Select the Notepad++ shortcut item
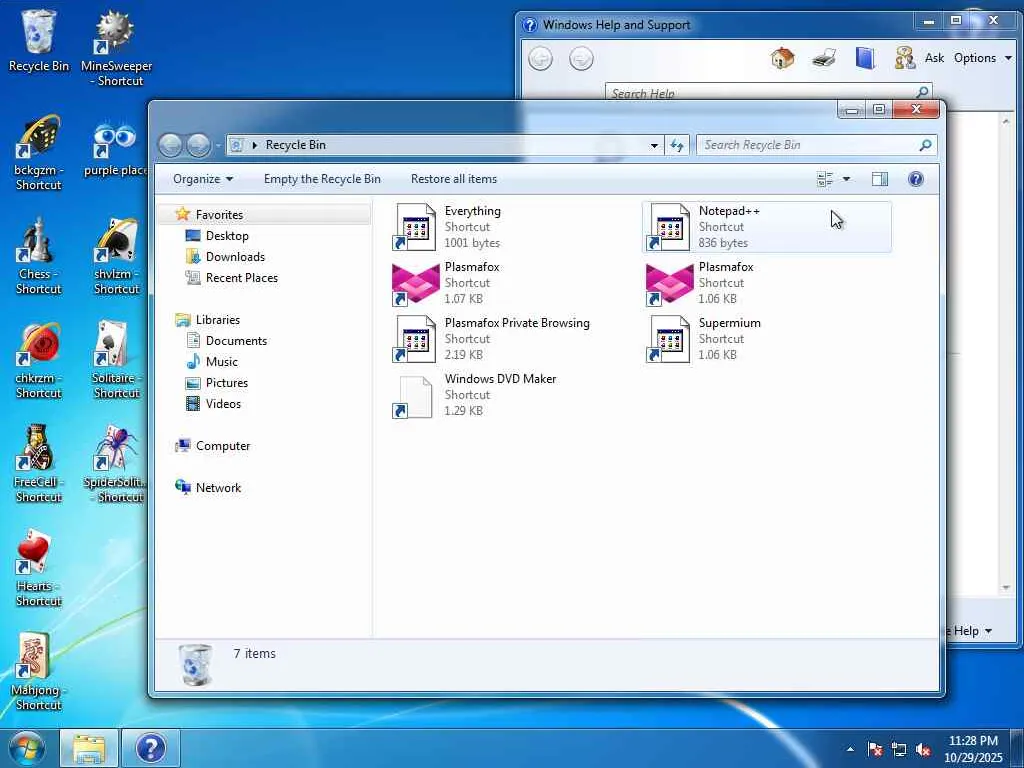 click(x=767, y=227)
